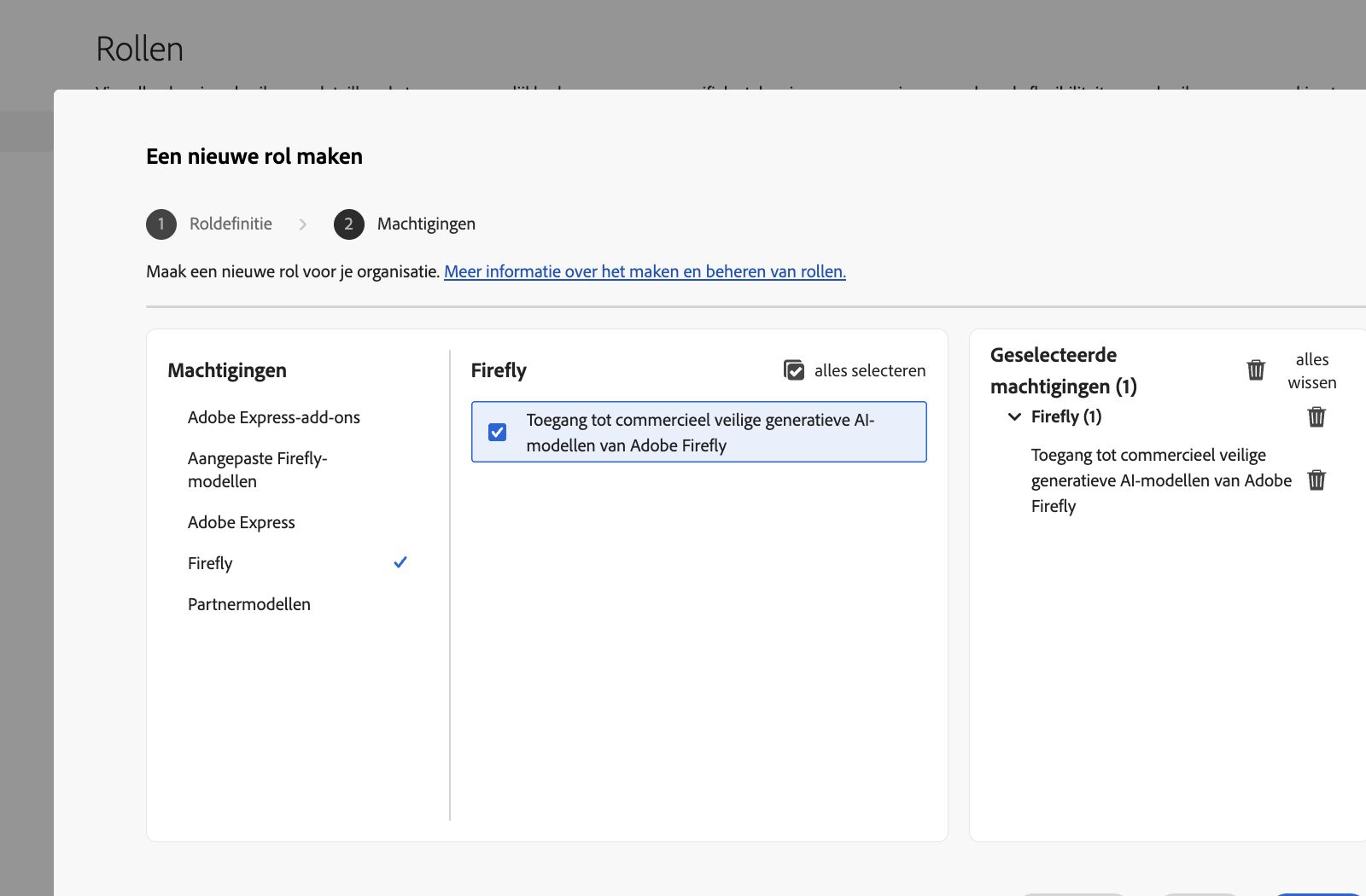Go back to the "Roldefinitie" step

(x=231, y=224)
